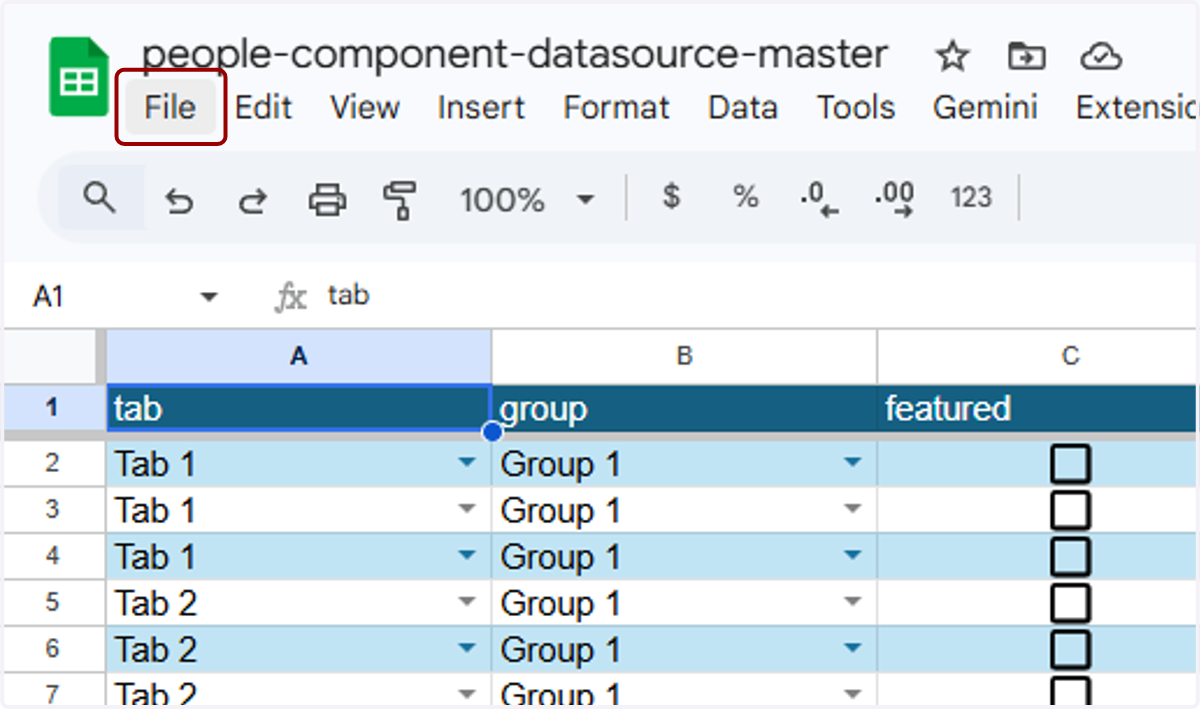Image resolution: width=1200 pixels, height=709 pixels.
Task: Open the Group 1 dropdown in row 4
Action: tap(852, 555)
